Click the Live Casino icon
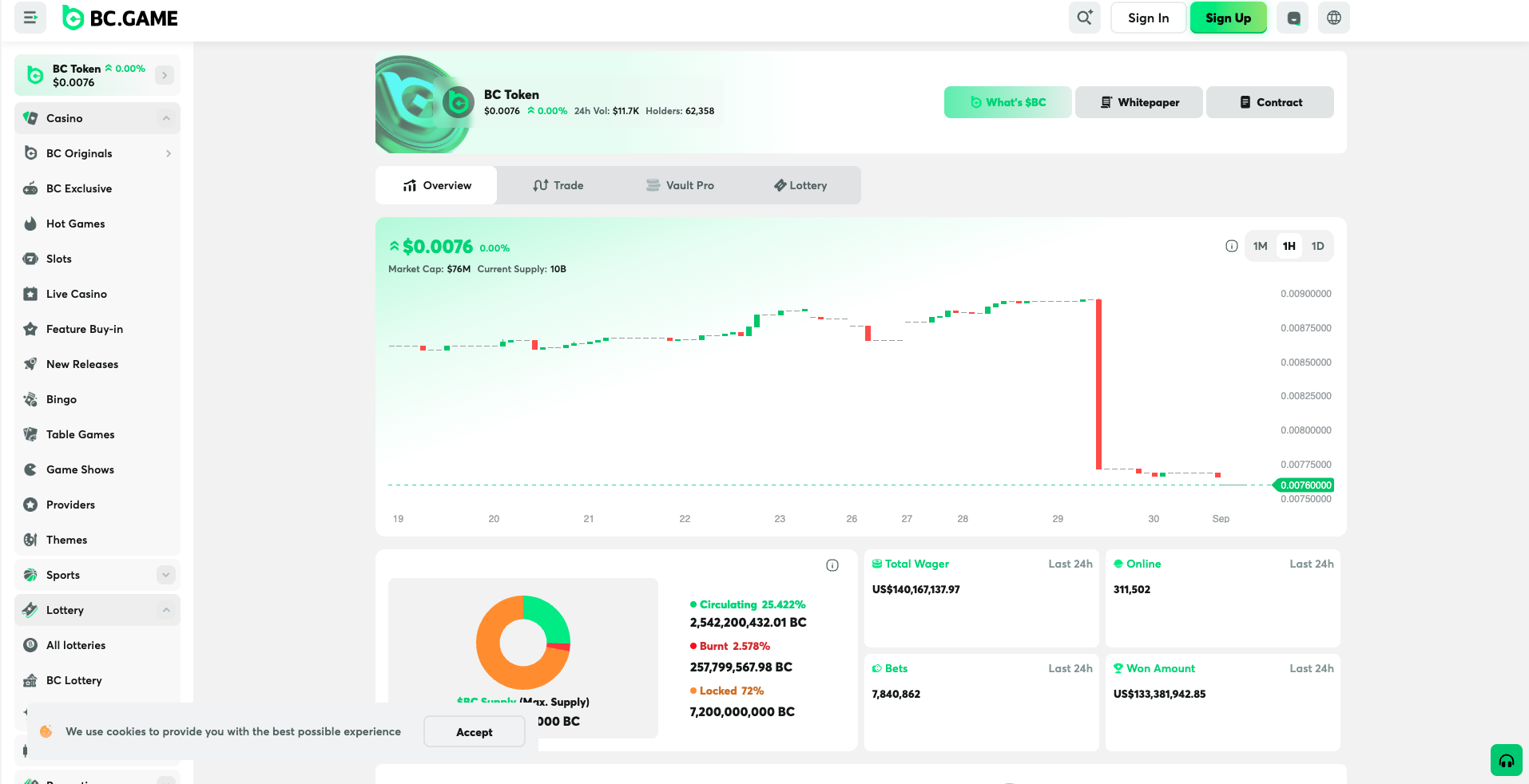 tap(30, 294)
